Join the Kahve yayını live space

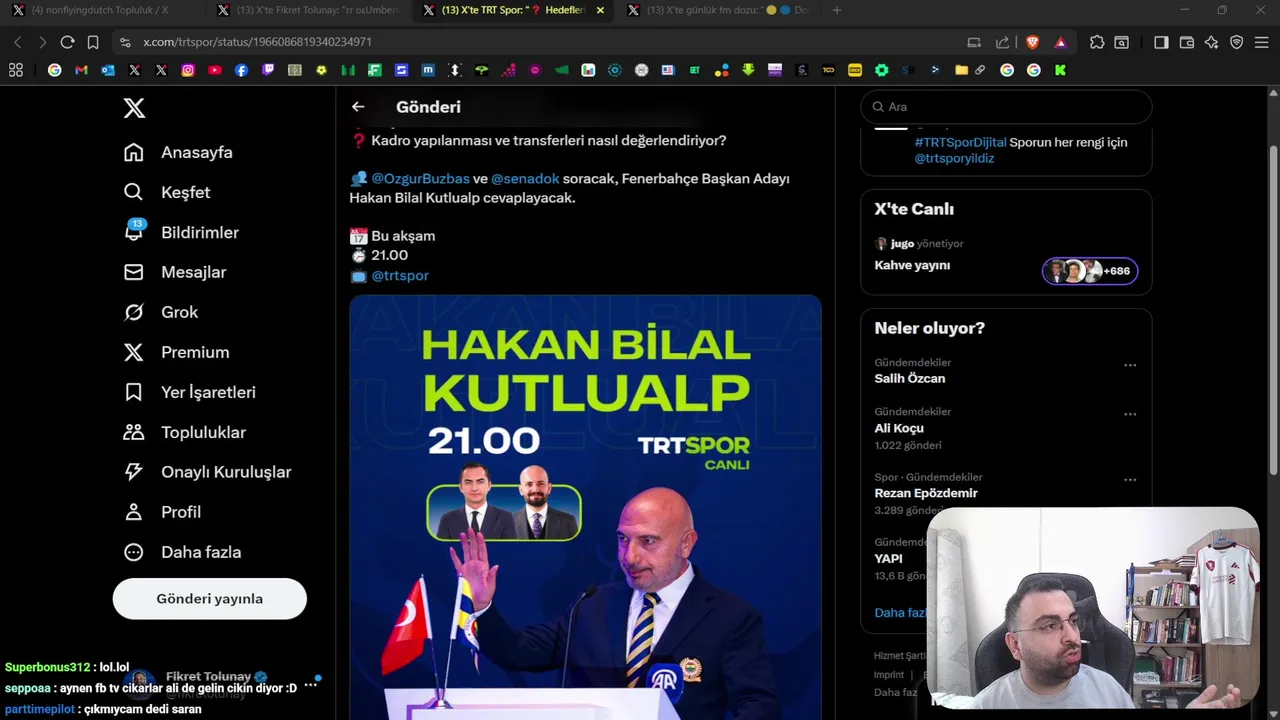(912, 265)
